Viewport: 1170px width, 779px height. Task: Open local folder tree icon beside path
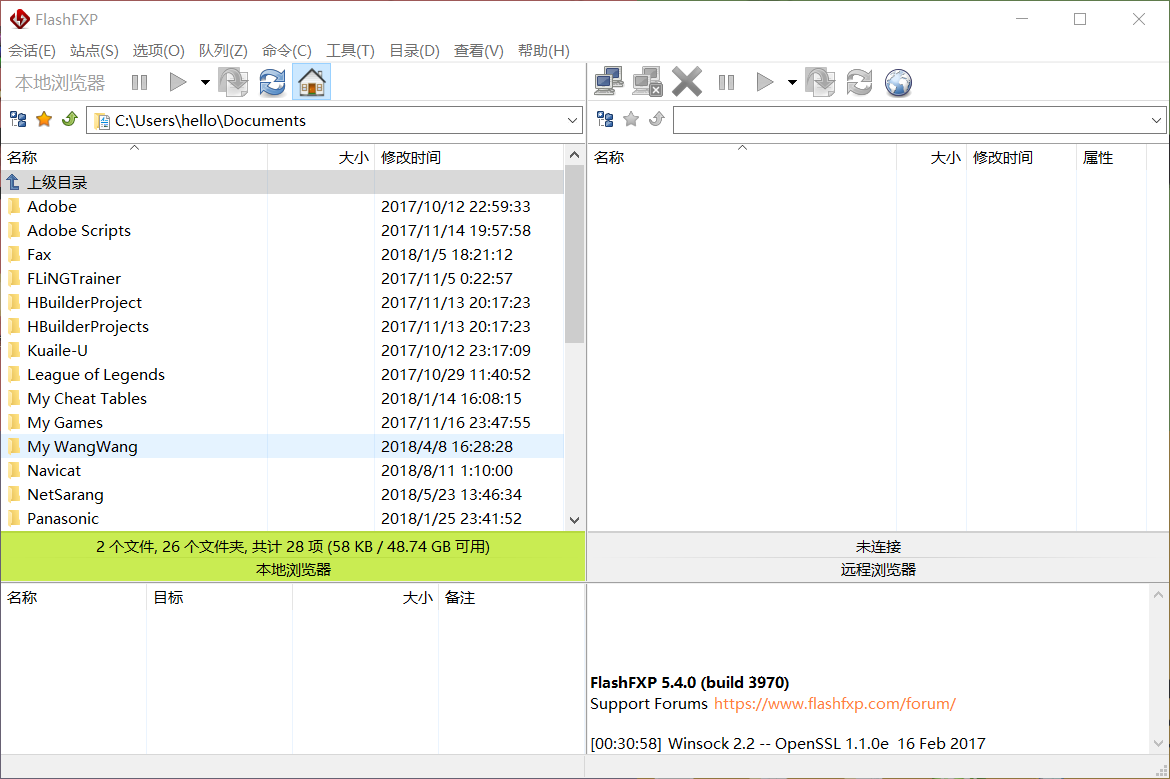(x=18, y=119)
